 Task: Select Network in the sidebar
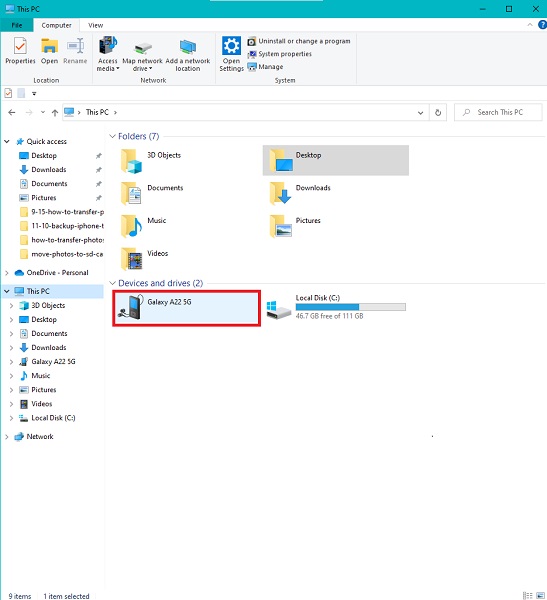coord(39,437)
